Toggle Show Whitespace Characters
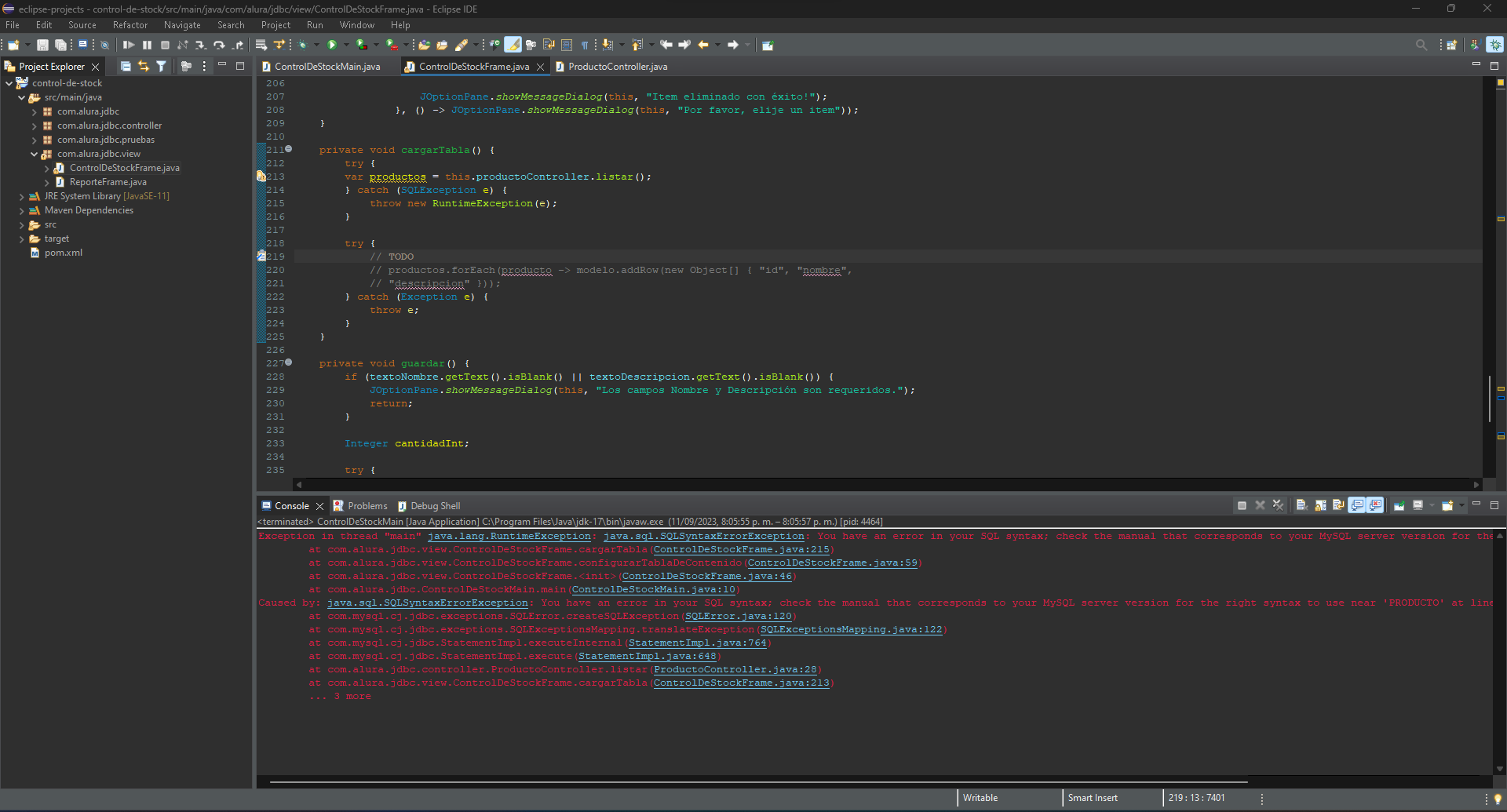This screenshot has height=812, width=1507. click(x=585, y=45)
